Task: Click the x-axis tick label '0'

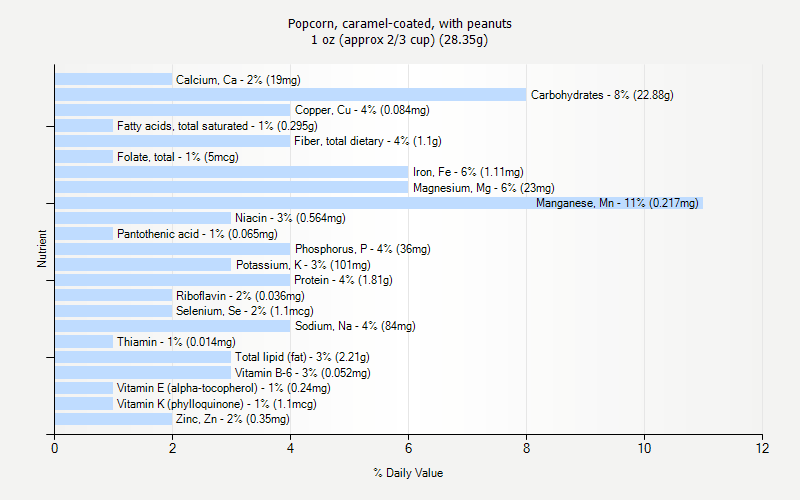Action: 55,448
